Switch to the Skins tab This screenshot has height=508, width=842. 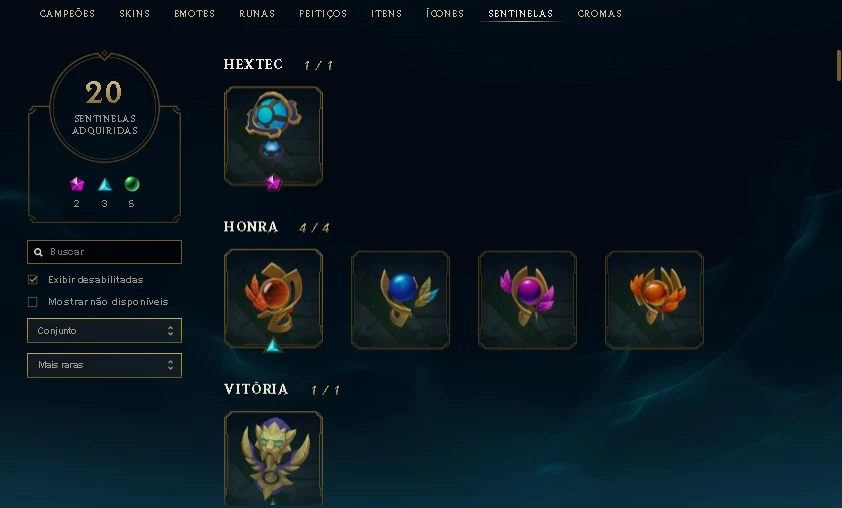[134, 13]
